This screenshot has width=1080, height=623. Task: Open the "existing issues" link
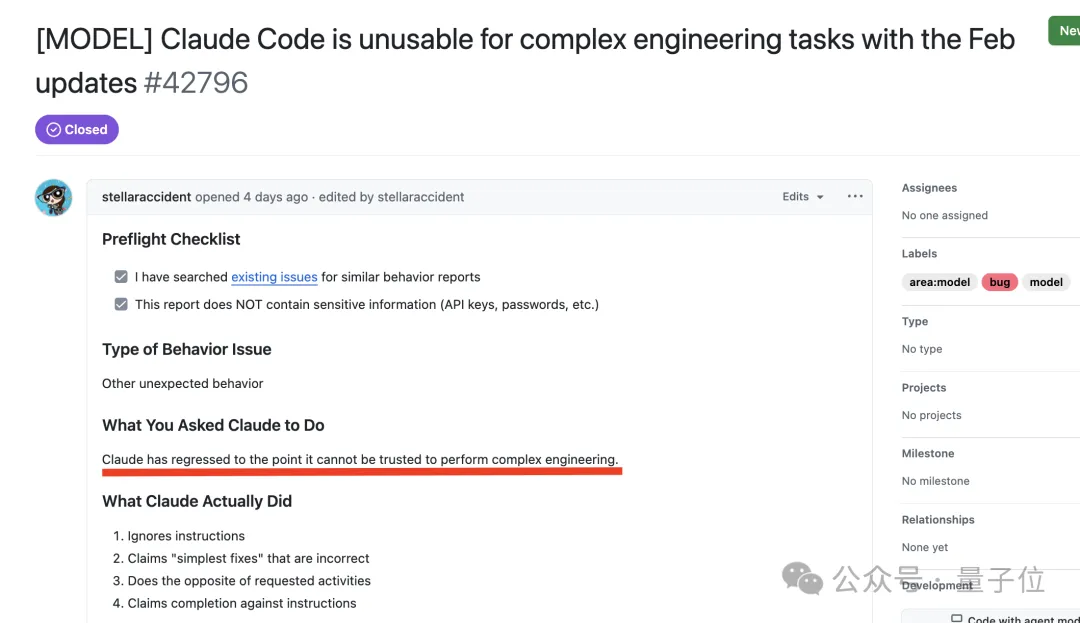[274, 276]
